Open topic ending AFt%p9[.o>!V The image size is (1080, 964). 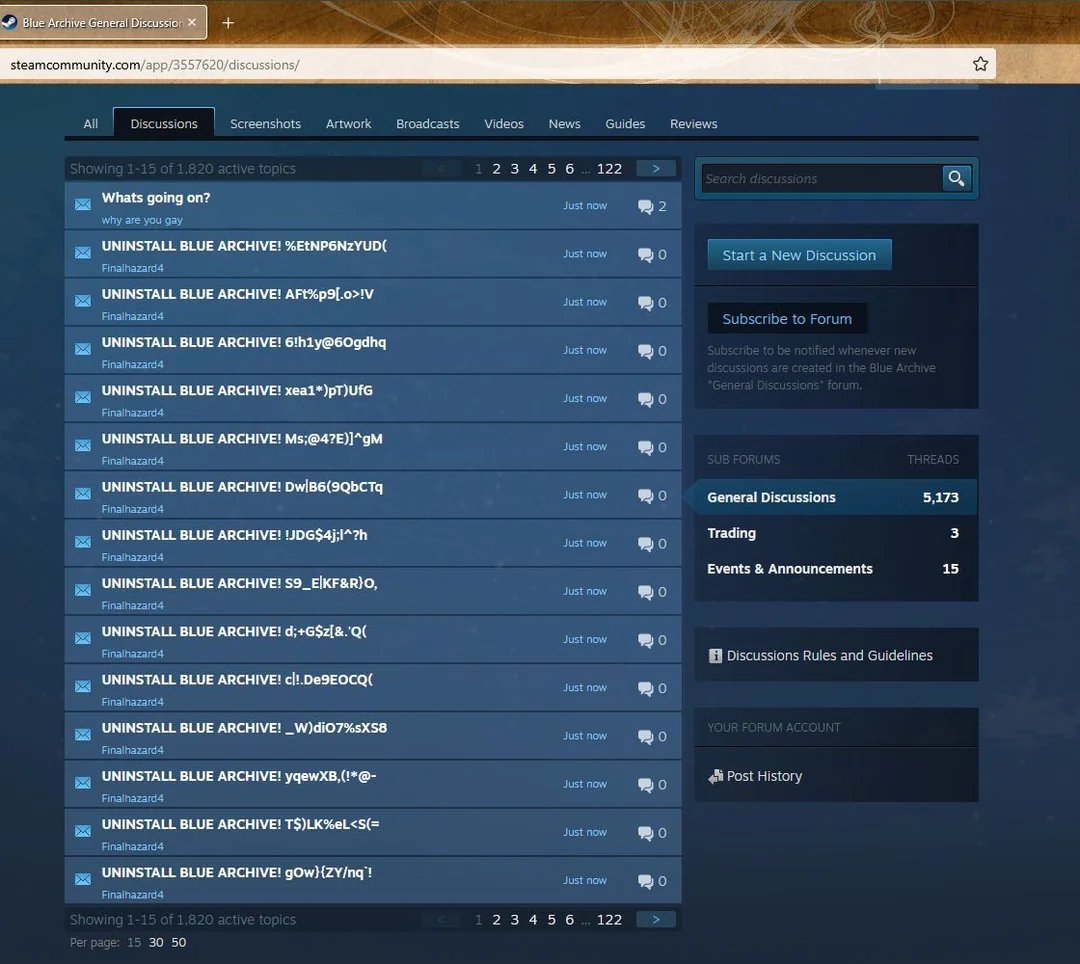click(x=238, y=294)
